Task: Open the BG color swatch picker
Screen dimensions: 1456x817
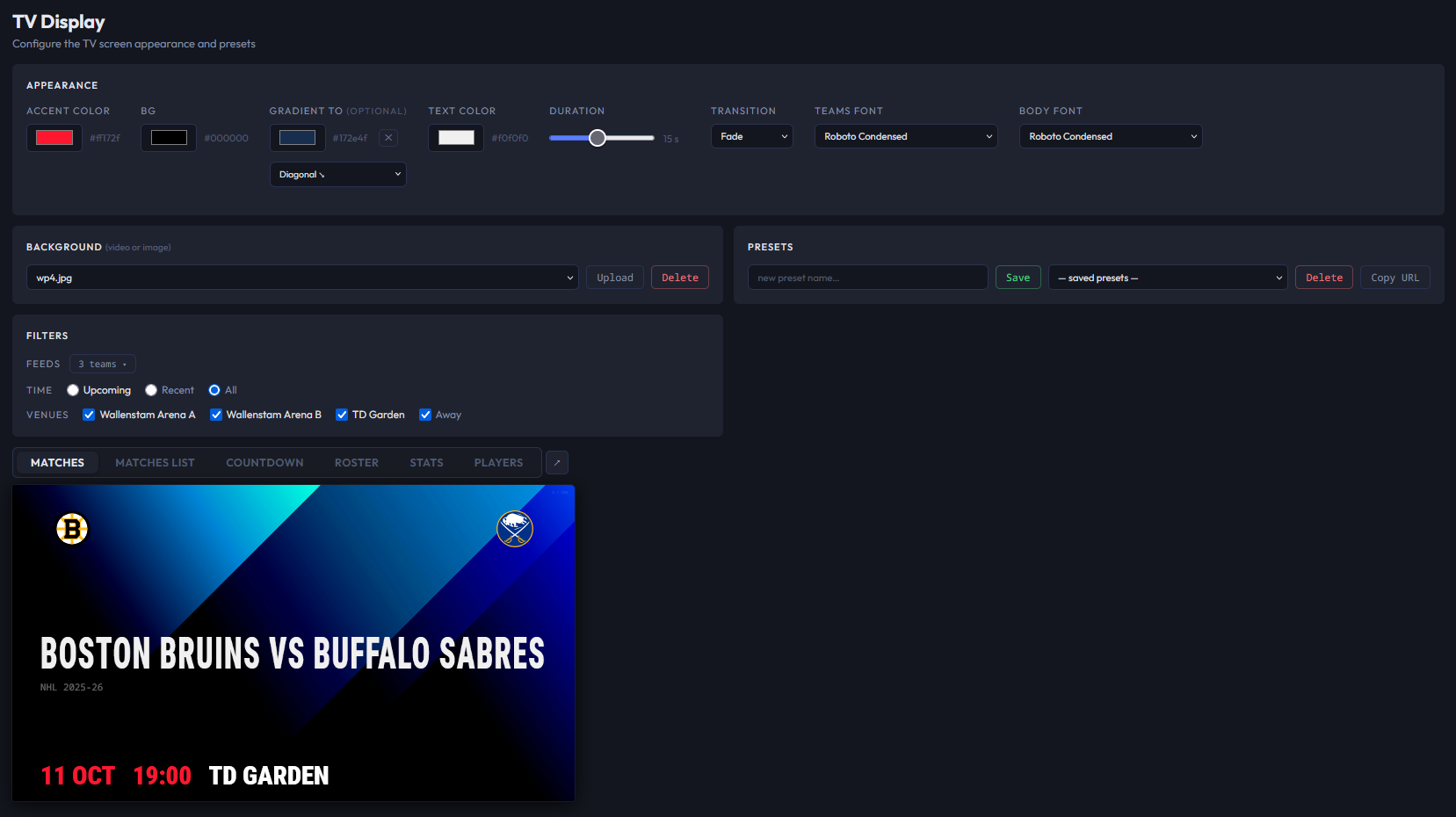Action: point(169,138)
